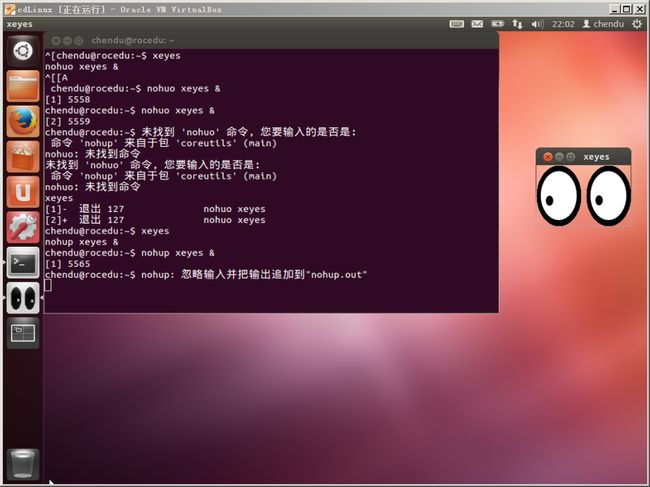Viewport: 650px width, 487px height.
Task: Click the left eye in xeyes window
Action: pyautogui.click(x=559, y=196)
